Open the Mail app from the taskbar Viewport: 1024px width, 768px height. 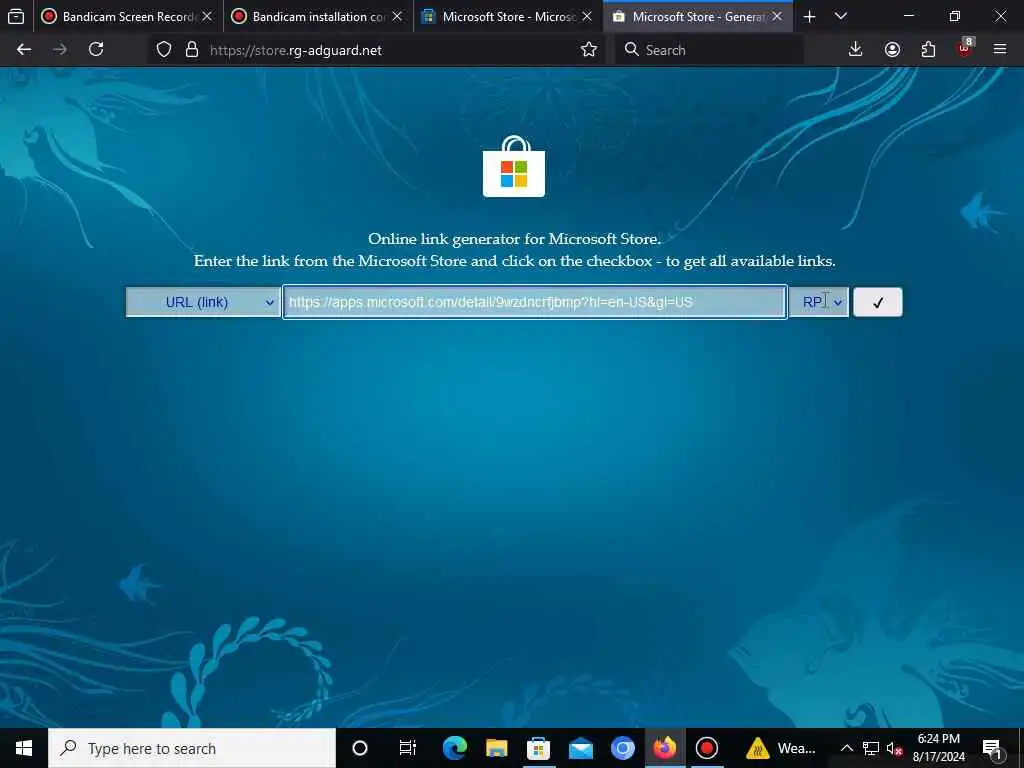(581, 748)
